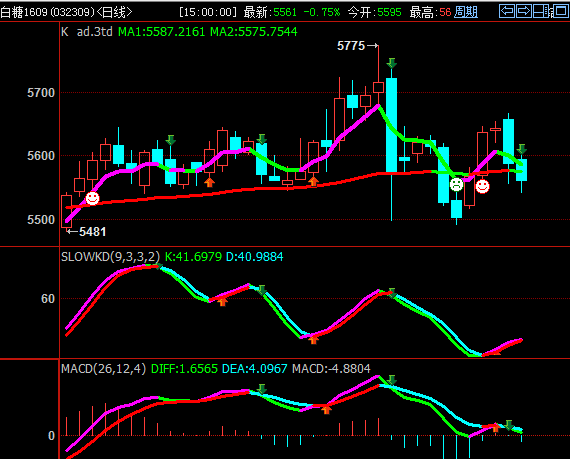
Task: Click the forward arrow navigation icon
Action: coord(524,11)
